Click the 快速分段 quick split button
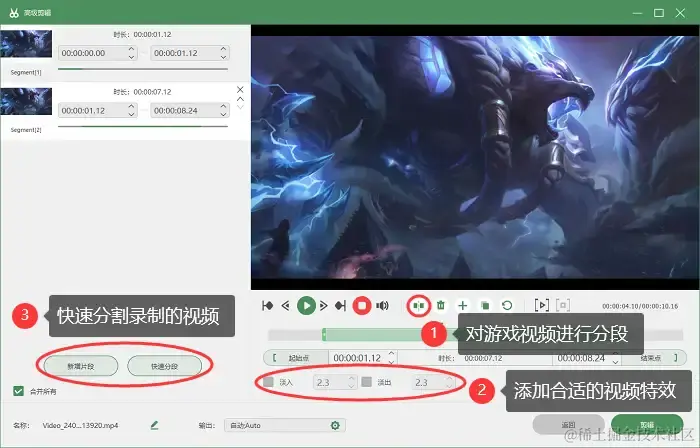This screenshot has height=448, width=700. 164,366
